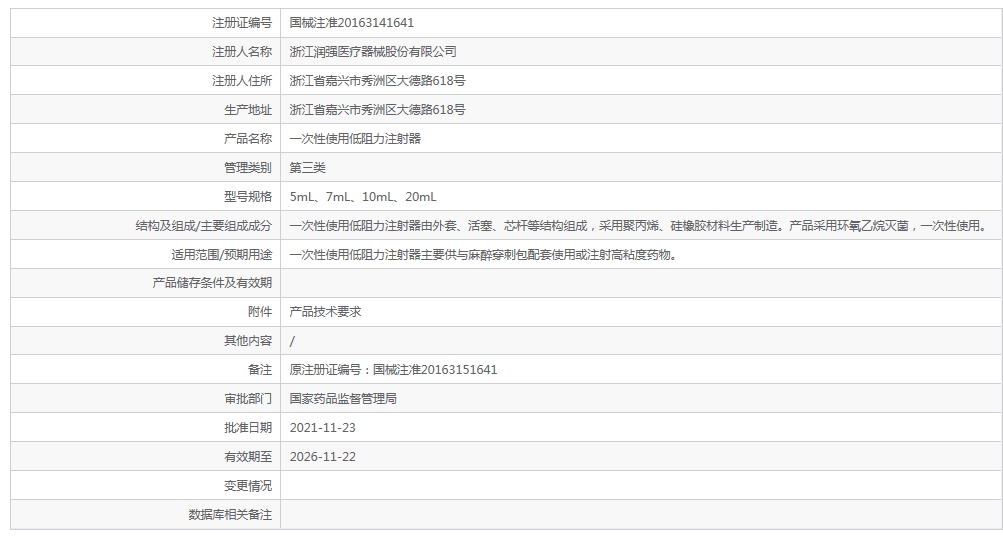Screen dimensions: 1003x538
Task: Select product name 一次性使用低阻力注射器
Action: (355, 139)
